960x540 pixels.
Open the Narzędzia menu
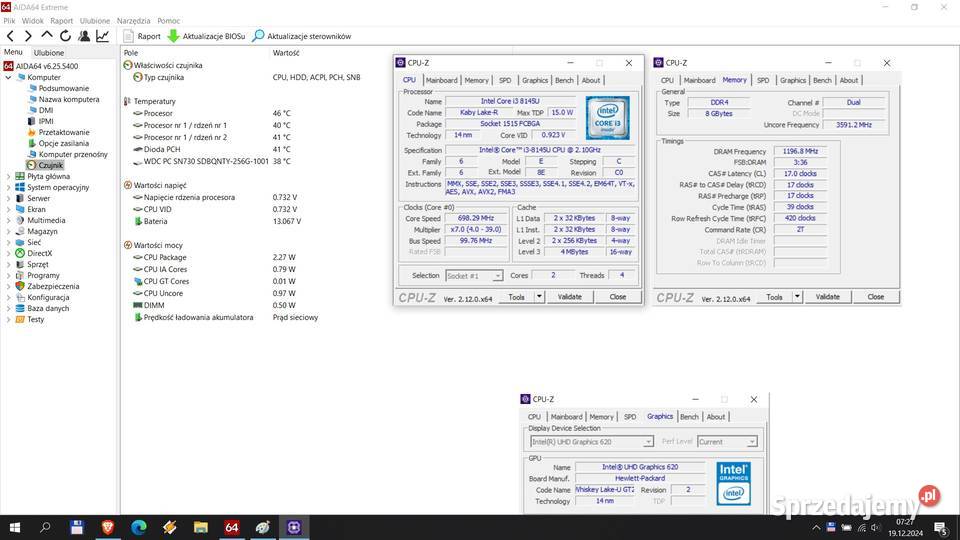pyautogui.click(x=133, y=21)
